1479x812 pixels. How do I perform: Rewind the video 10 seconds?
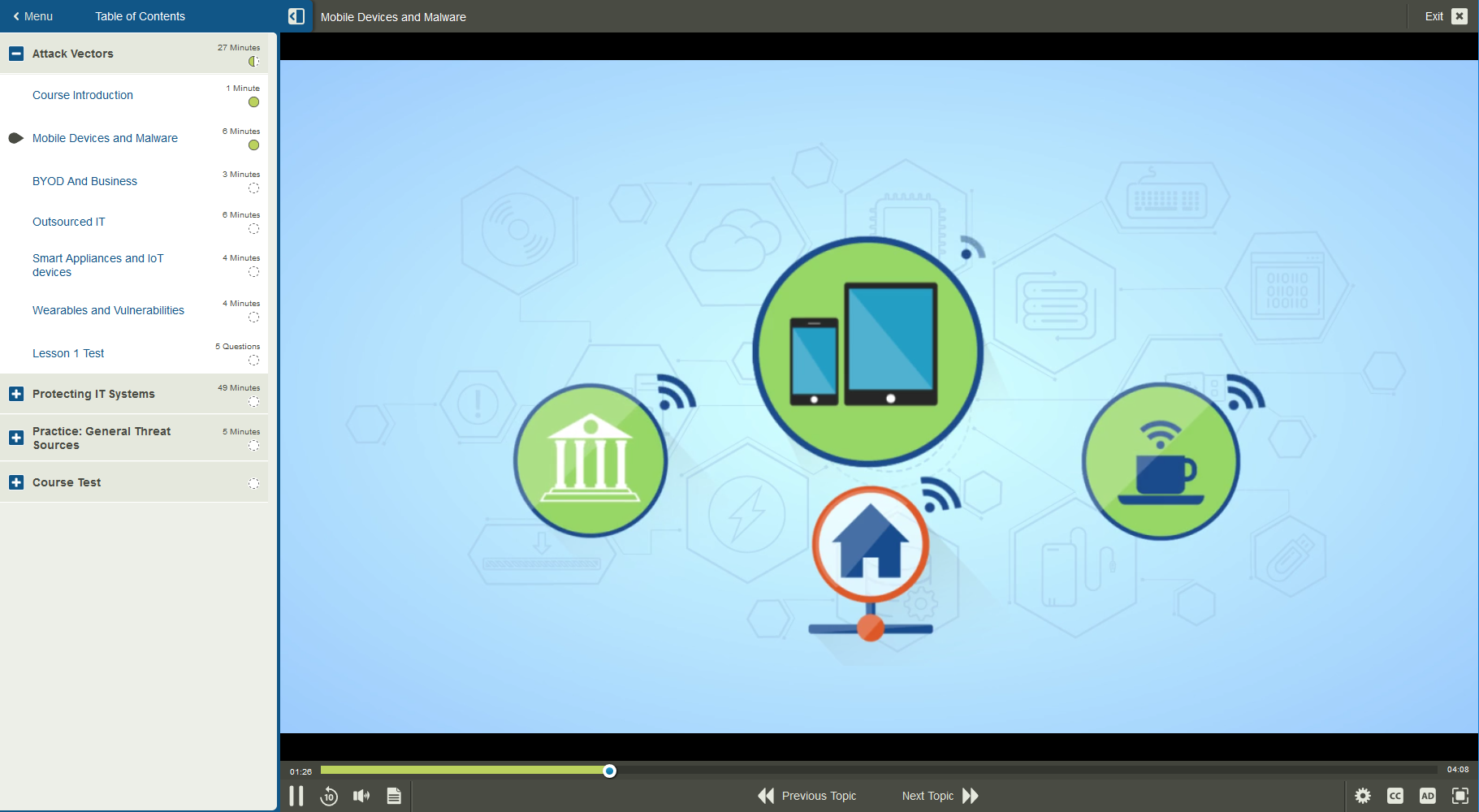[x=329, y=797]
